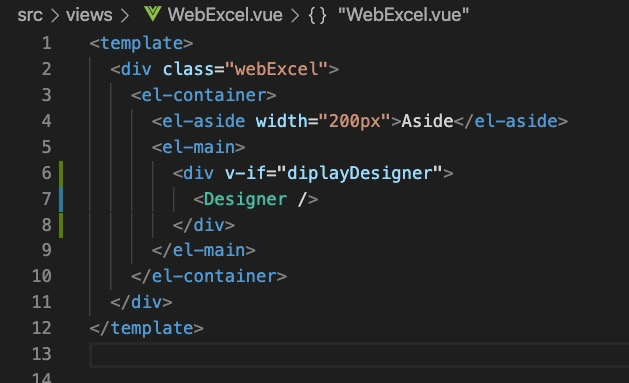Viewport: 629px width, 383px height.
Task: Open the "WebExcel.vue" symbol breadcrumb
Action: [403, 15]
